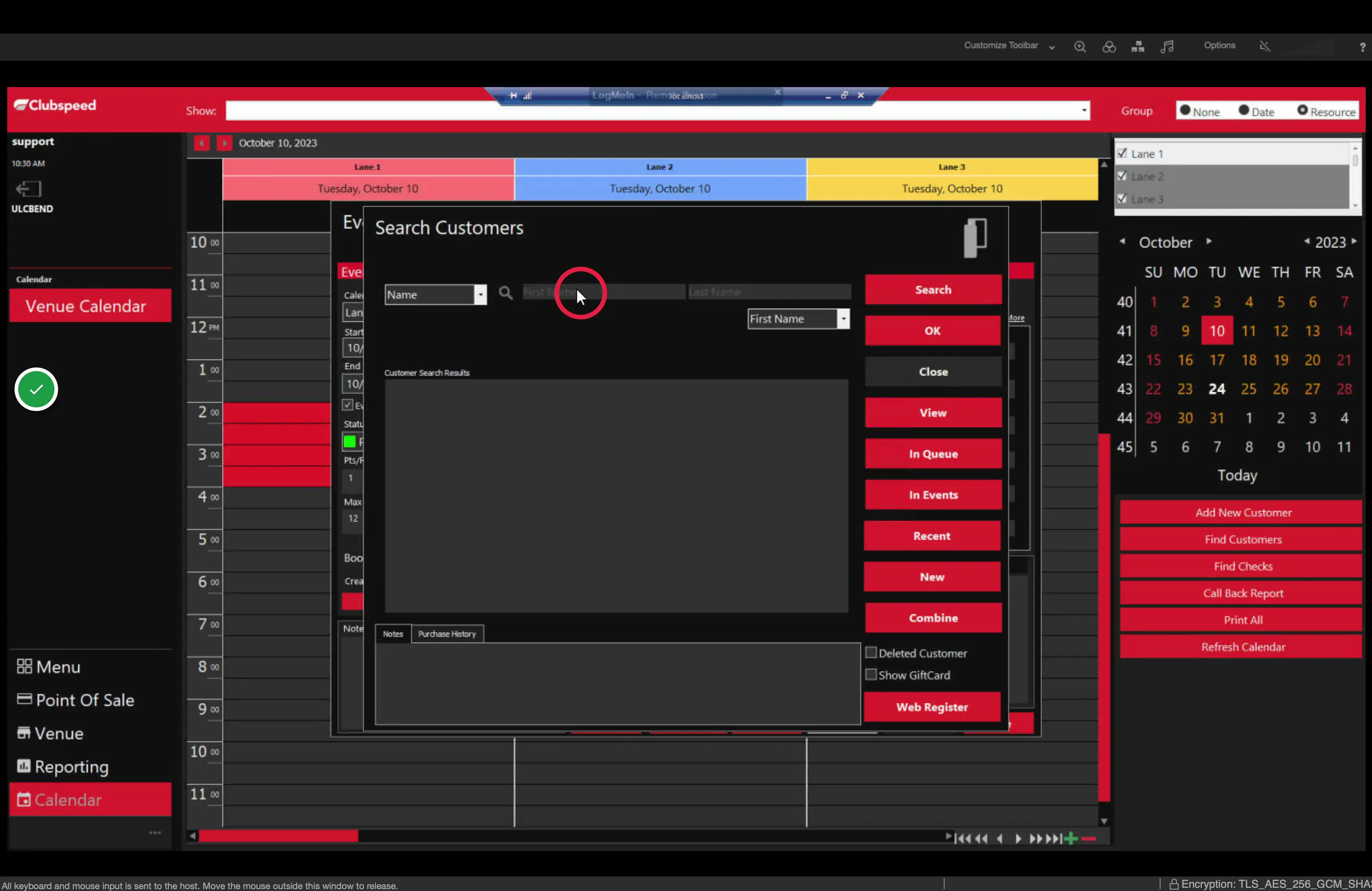
Task: Toggle the Lane 3 checkbox
Action: [1122, 198]
